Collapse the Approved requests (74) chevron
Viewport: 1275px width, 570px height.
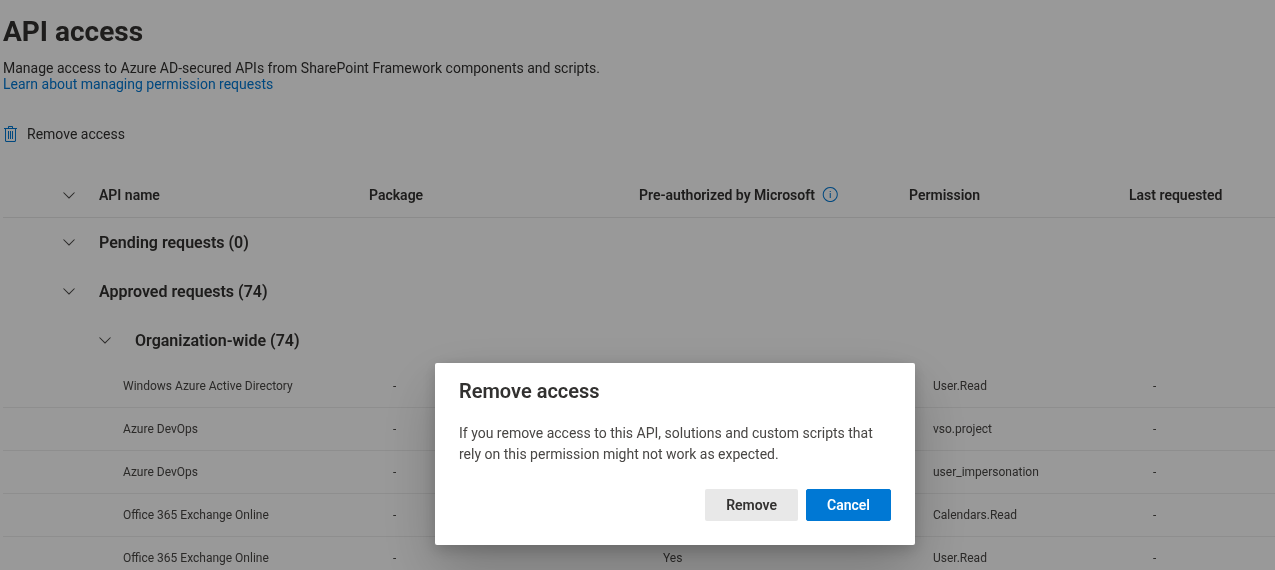pos(69,291)
